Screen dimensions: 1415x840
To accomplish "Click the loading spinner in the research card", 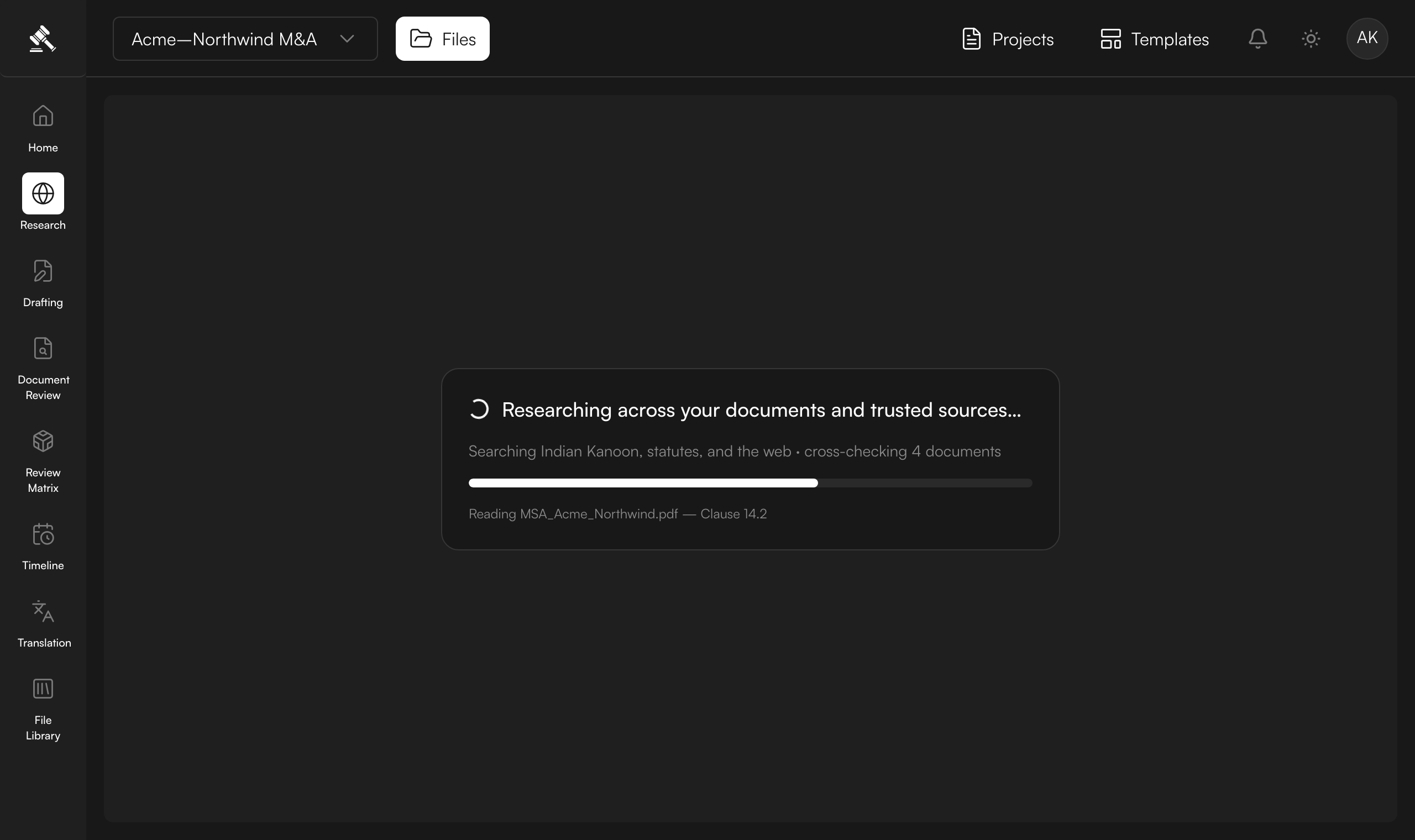I will tap(479, 410).
